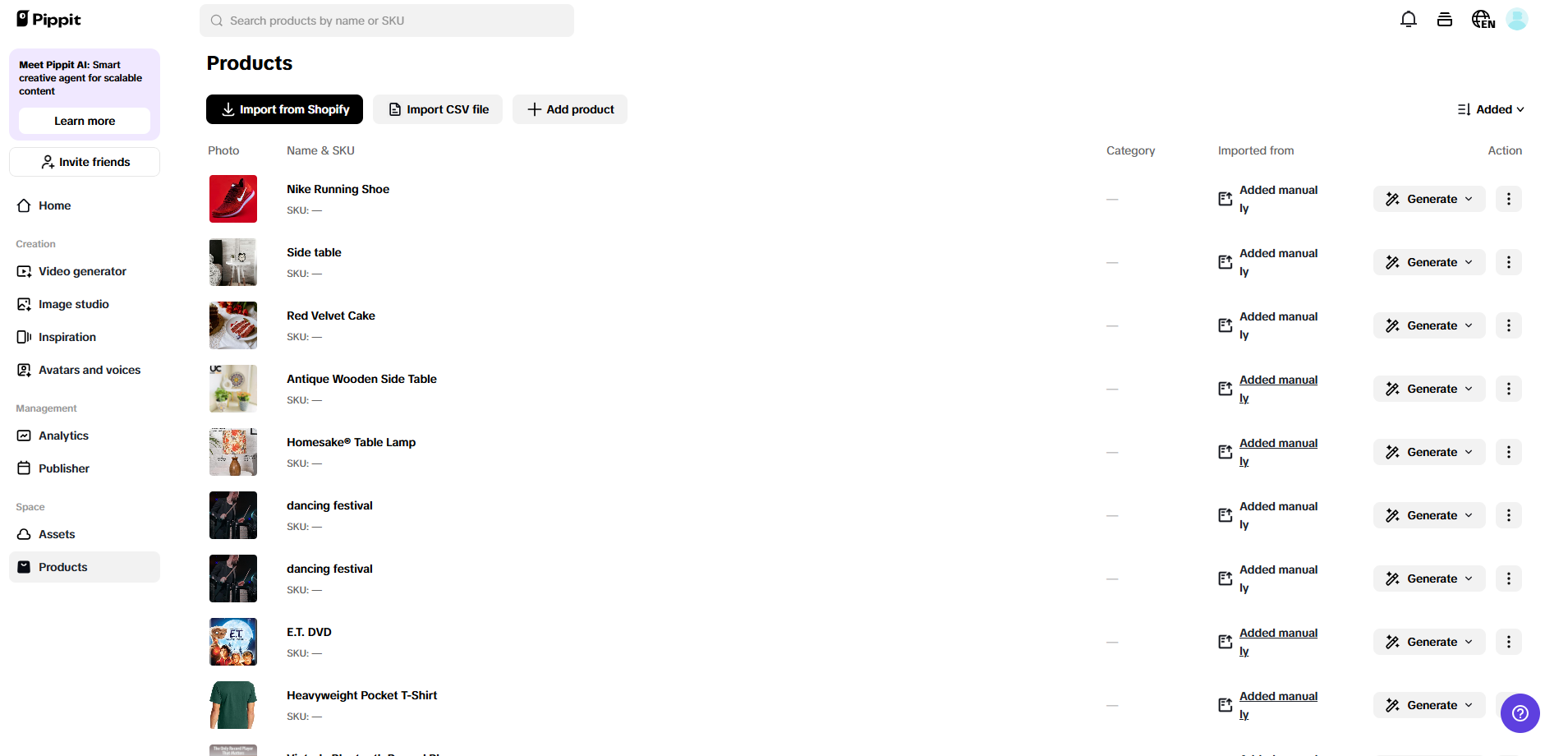Expand Generate dropdown for Red Velvet Cake
The image size is (1568, 756).
pyautogui.click(x=1429, y=325)
